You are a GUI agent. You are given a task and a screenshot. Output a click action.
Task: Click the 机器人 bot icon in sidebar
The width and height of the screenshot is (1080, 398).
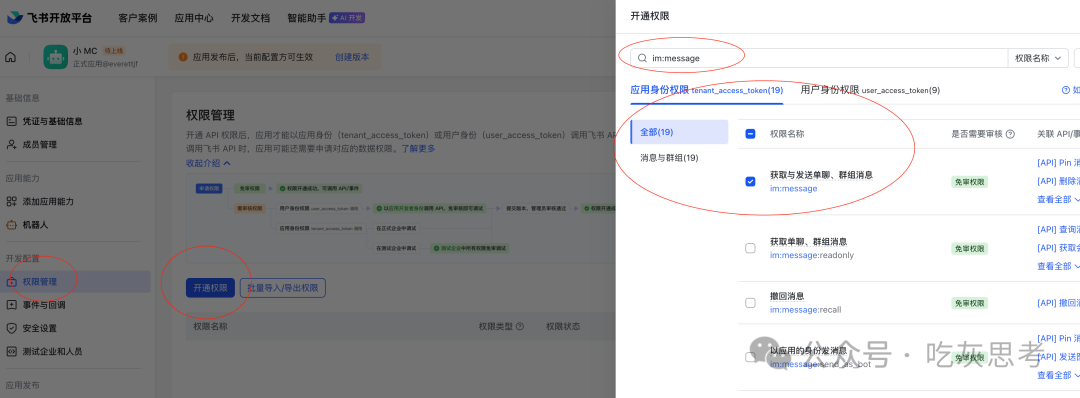pos(11,224)
